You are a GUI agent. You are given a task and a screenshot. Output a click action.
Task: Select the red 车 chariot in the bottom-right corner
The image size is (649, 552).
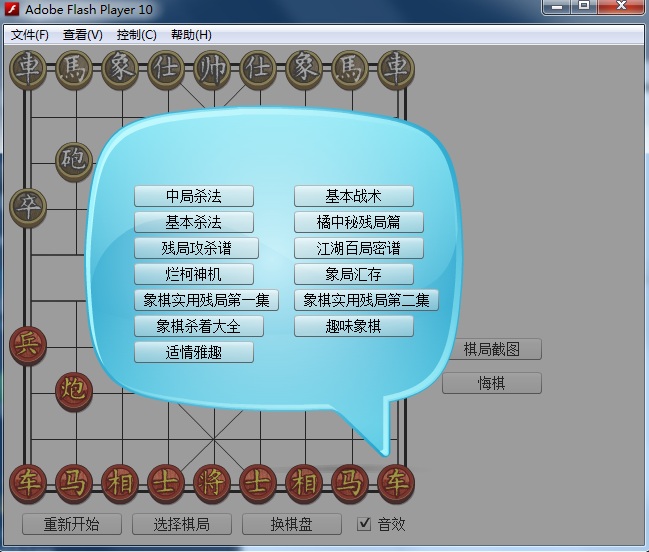pos(396,484)
